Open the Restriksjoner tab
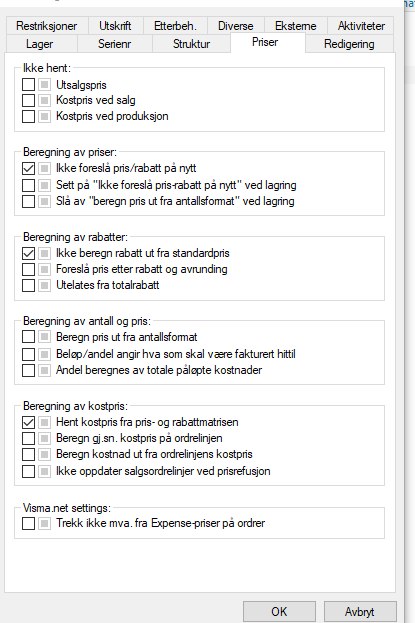Image resolution: width=415 pixels, height=623 pixels. point(47,26)
